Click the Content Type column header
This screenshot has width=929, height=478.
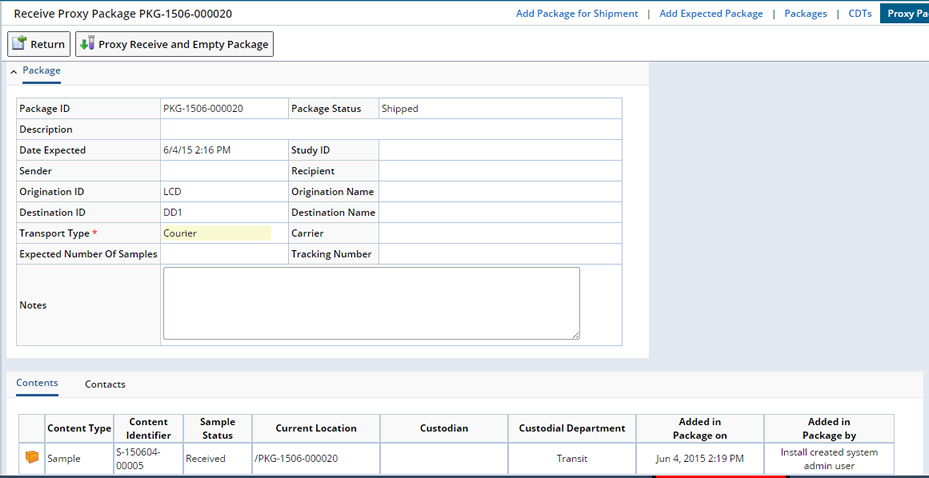click(x=79, y=428)
